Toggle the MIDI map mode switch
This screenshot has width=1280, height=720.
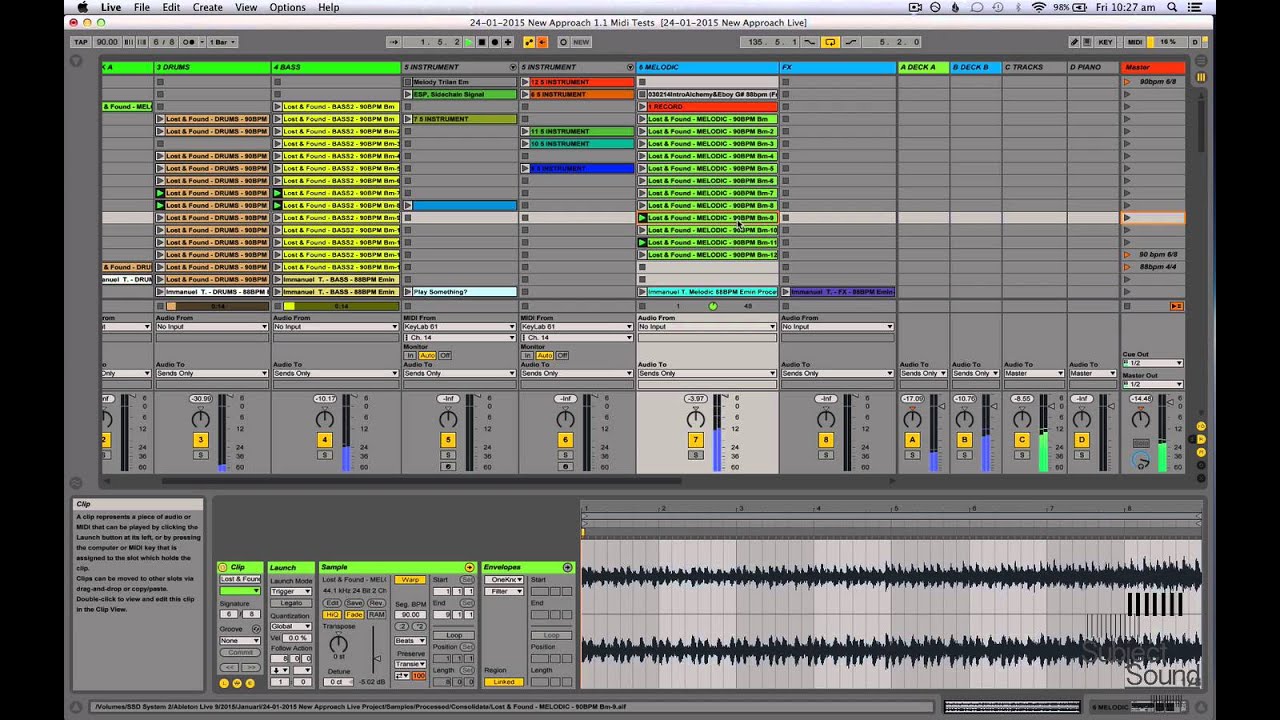(x=1135, y=42)
